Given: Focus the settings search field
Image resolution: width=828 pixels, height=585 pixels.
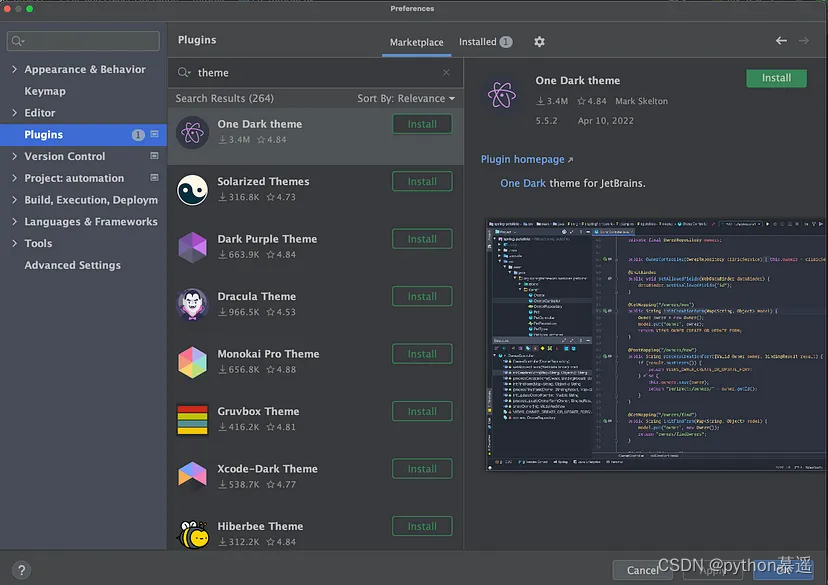Looking at the screenshot, I should pos(83,41).
